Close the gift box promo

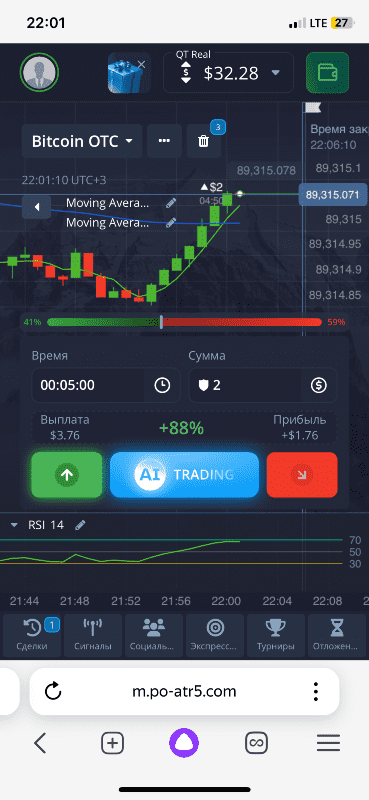point(141,64)
